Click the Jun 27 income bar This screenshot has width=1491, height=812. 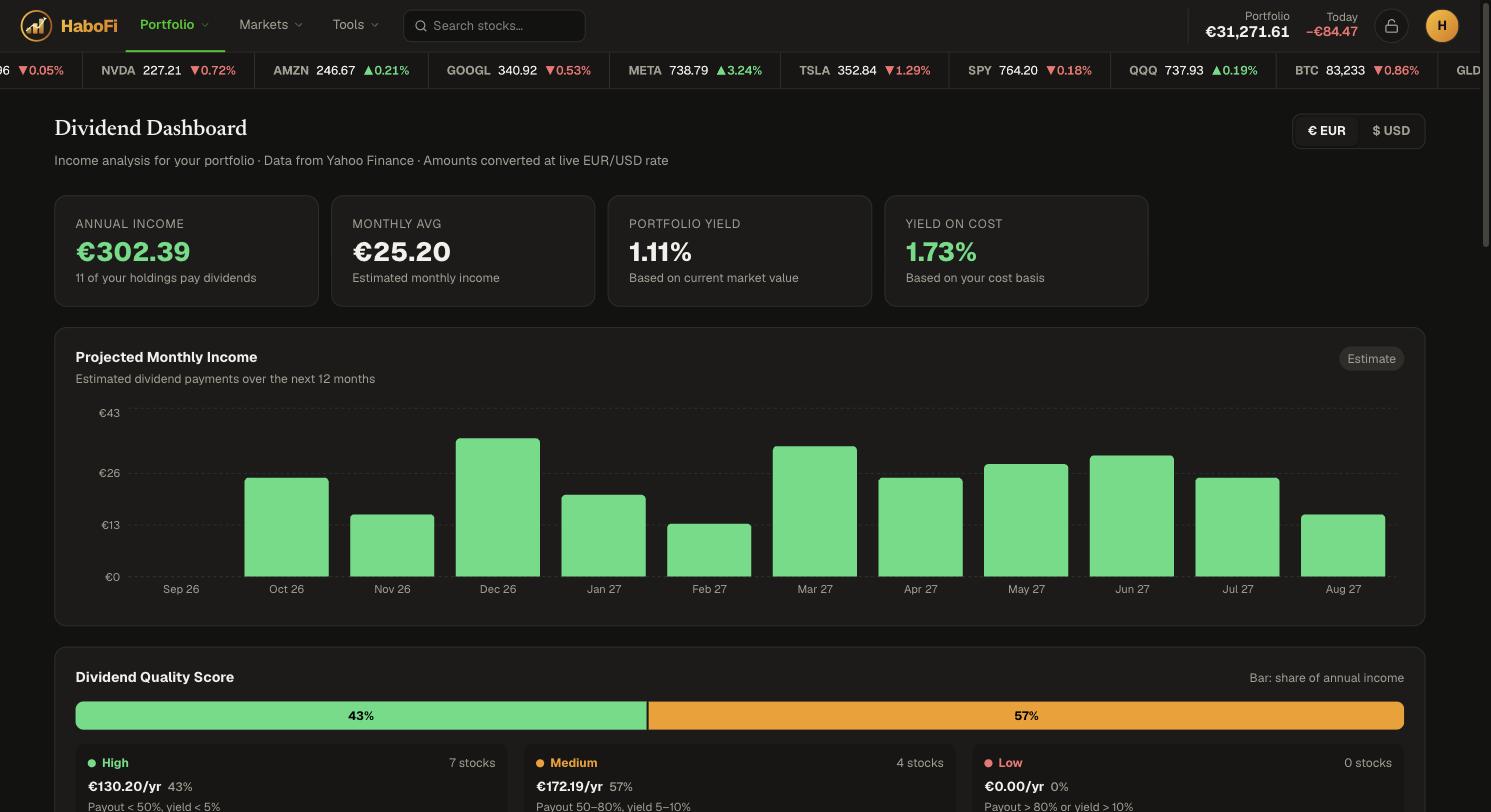1132,516
